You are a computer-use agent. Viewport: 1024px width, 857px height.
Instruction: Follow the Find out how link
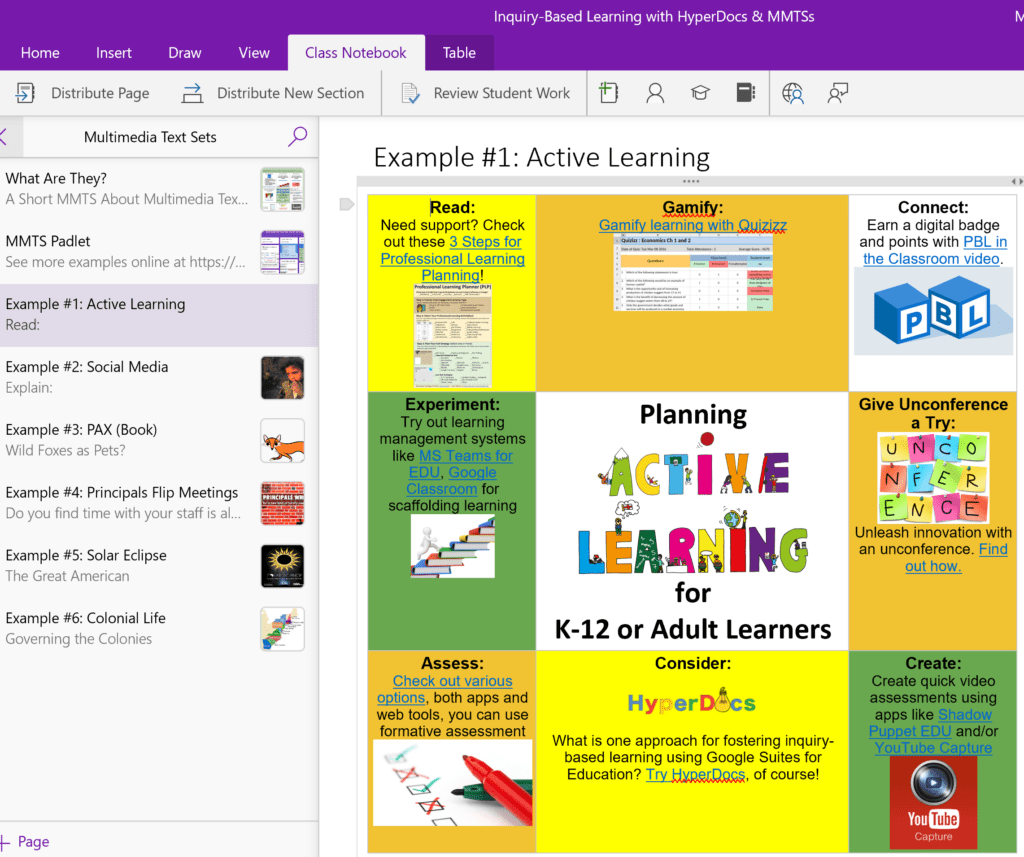(x=956, y=558)
